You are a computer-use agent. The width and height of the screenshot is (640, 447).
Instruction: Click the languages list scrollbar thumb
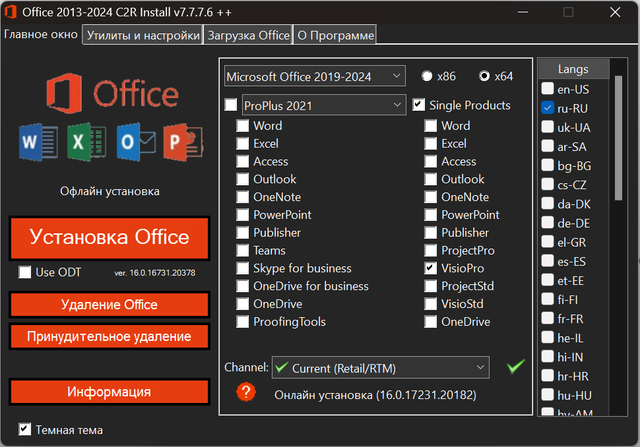point(618,138)
